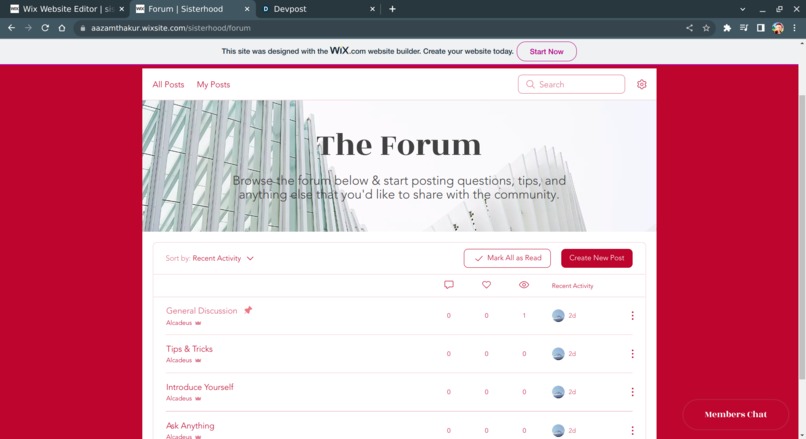This screenshot has height=439, width=806.
Task: Open the Members Chat button
Action: [736, 414]
